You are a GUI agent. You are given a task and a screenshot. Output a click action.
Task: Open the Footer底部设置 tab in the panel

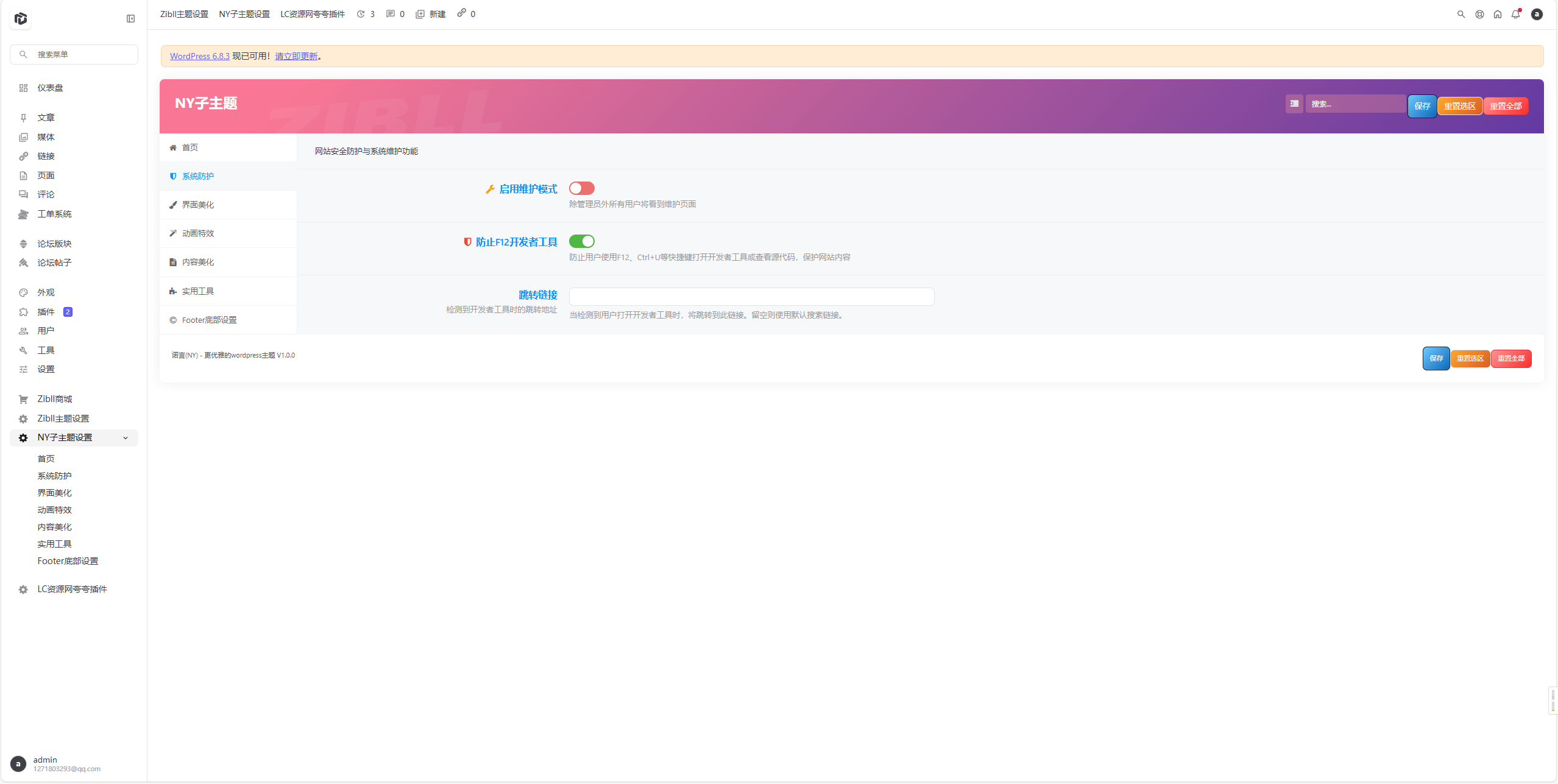tap(209, 320)
